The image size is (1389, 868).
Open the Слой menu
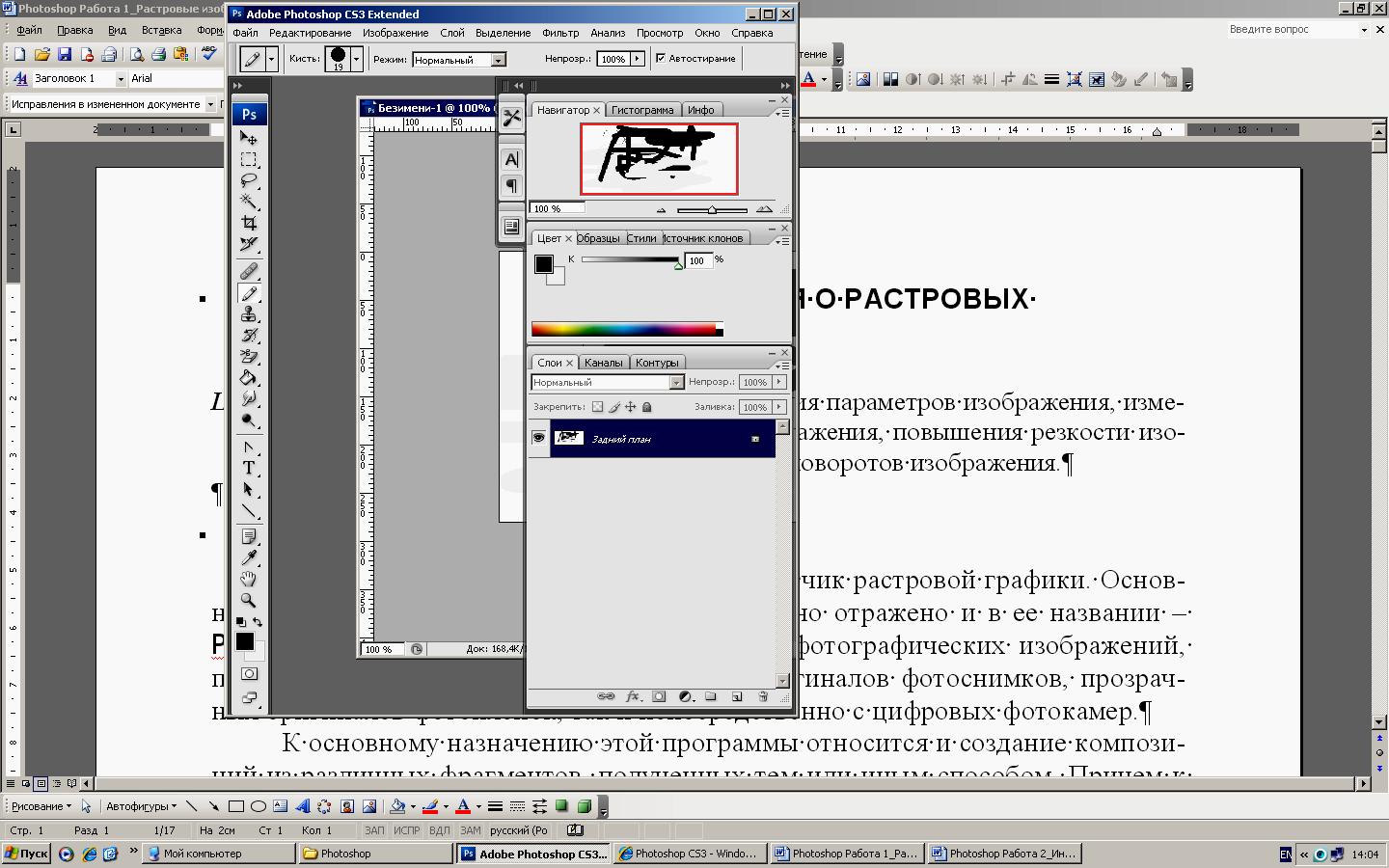tap(452, 33)
